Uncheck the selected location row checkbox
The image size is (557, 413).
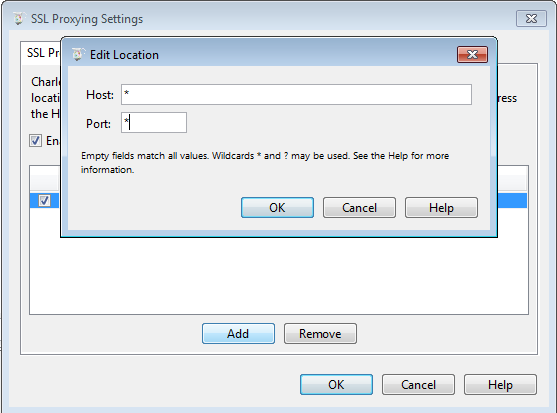point(44,201)
